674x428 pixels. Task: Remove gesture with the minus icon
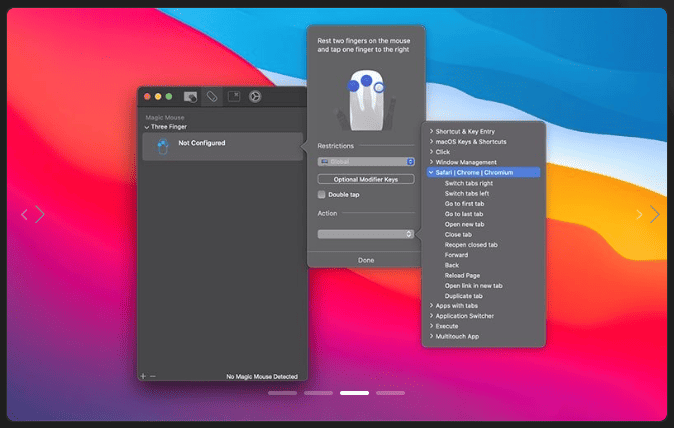(153, 376)
